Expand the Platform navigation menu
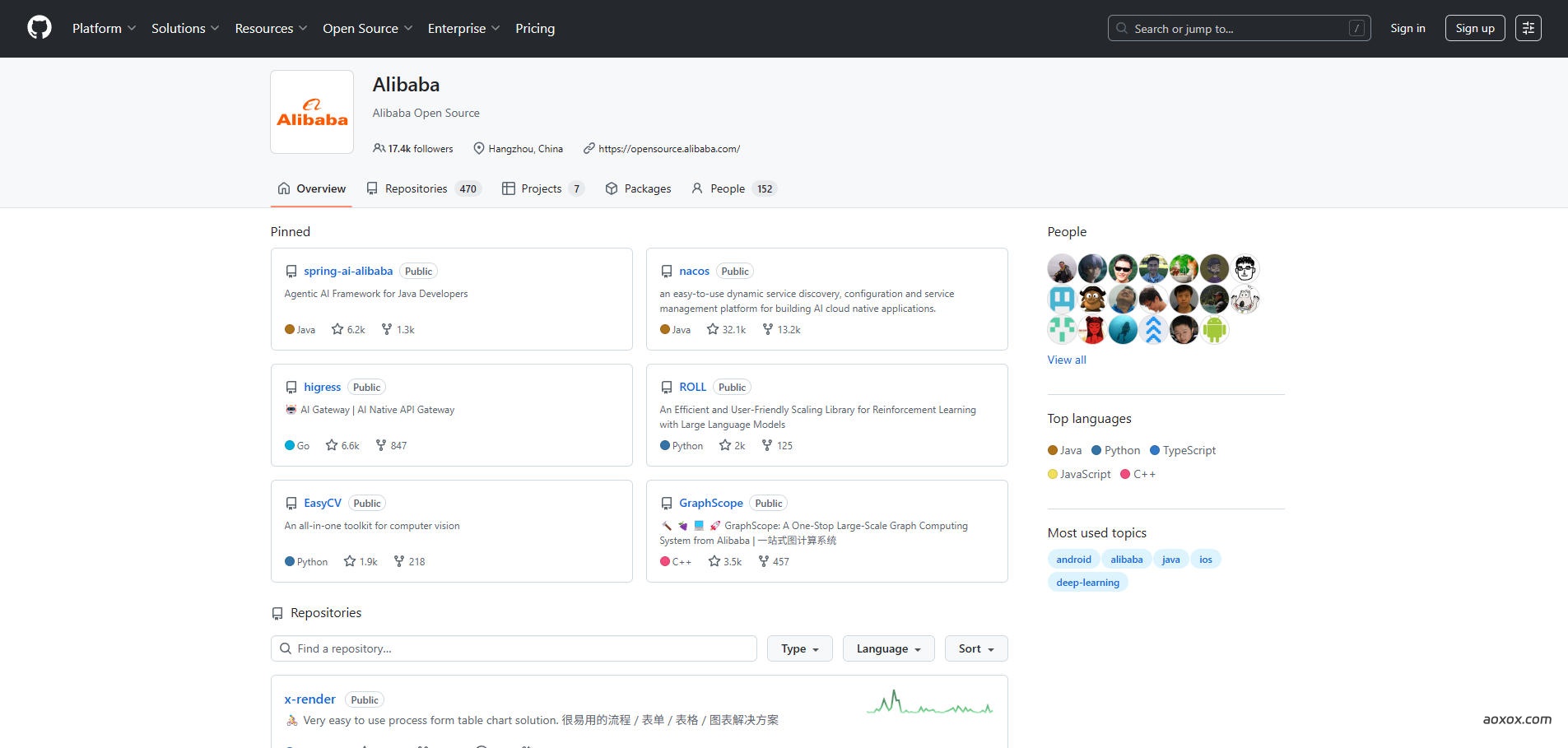The height and width of the screenshot is (748, 1568). point(104,28)
